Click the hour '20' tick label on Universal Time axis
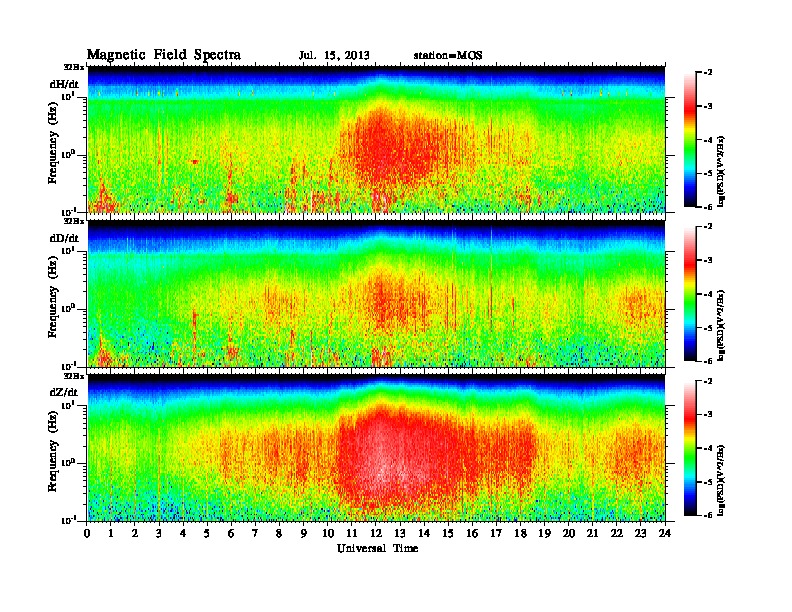The width and height of the screenshot is (792, 612). [x=569, y=534]
